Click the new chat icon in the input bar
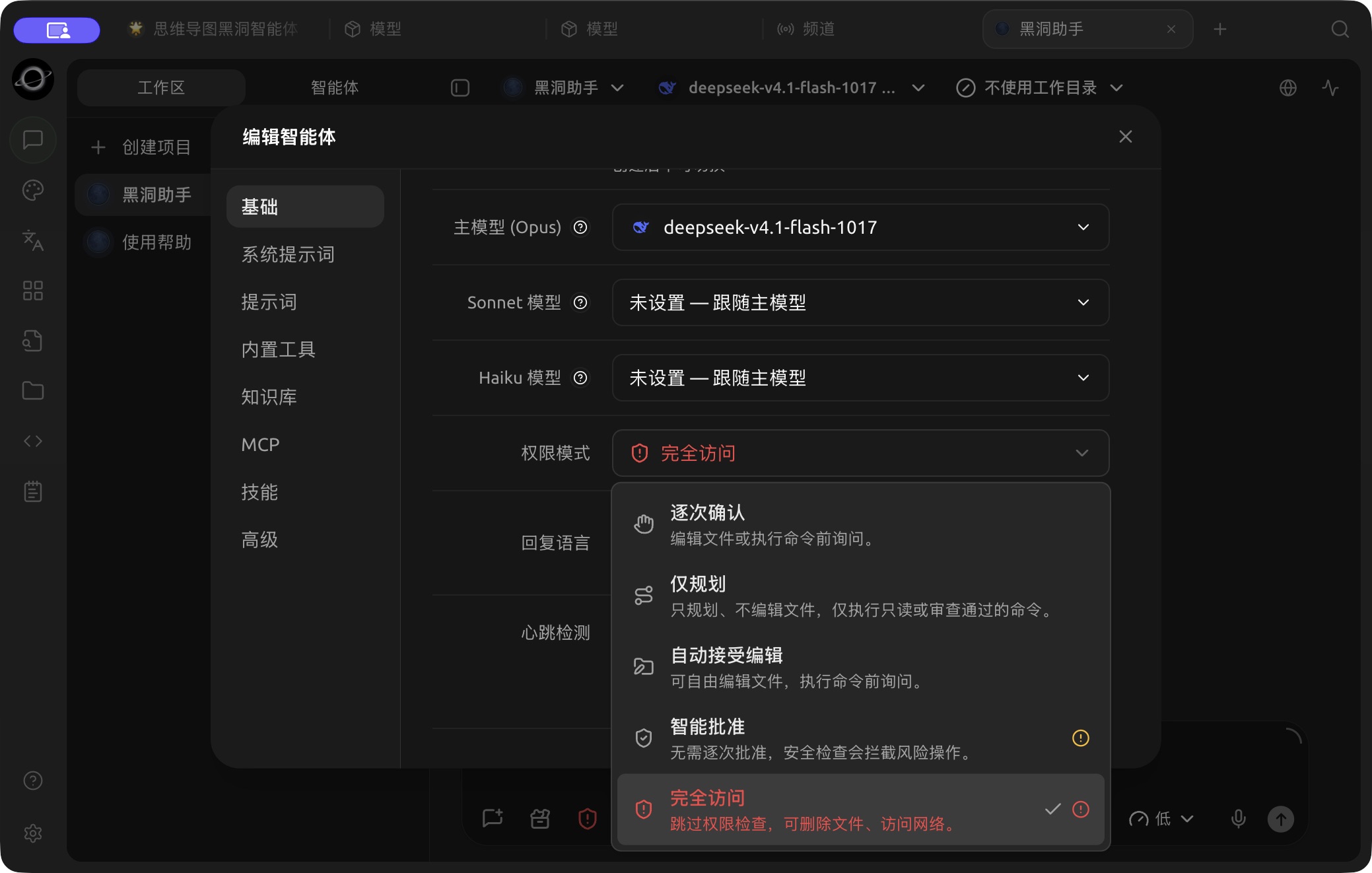Screen dimensions: 1372x873 pyautogui.click(x=493, y=819)
